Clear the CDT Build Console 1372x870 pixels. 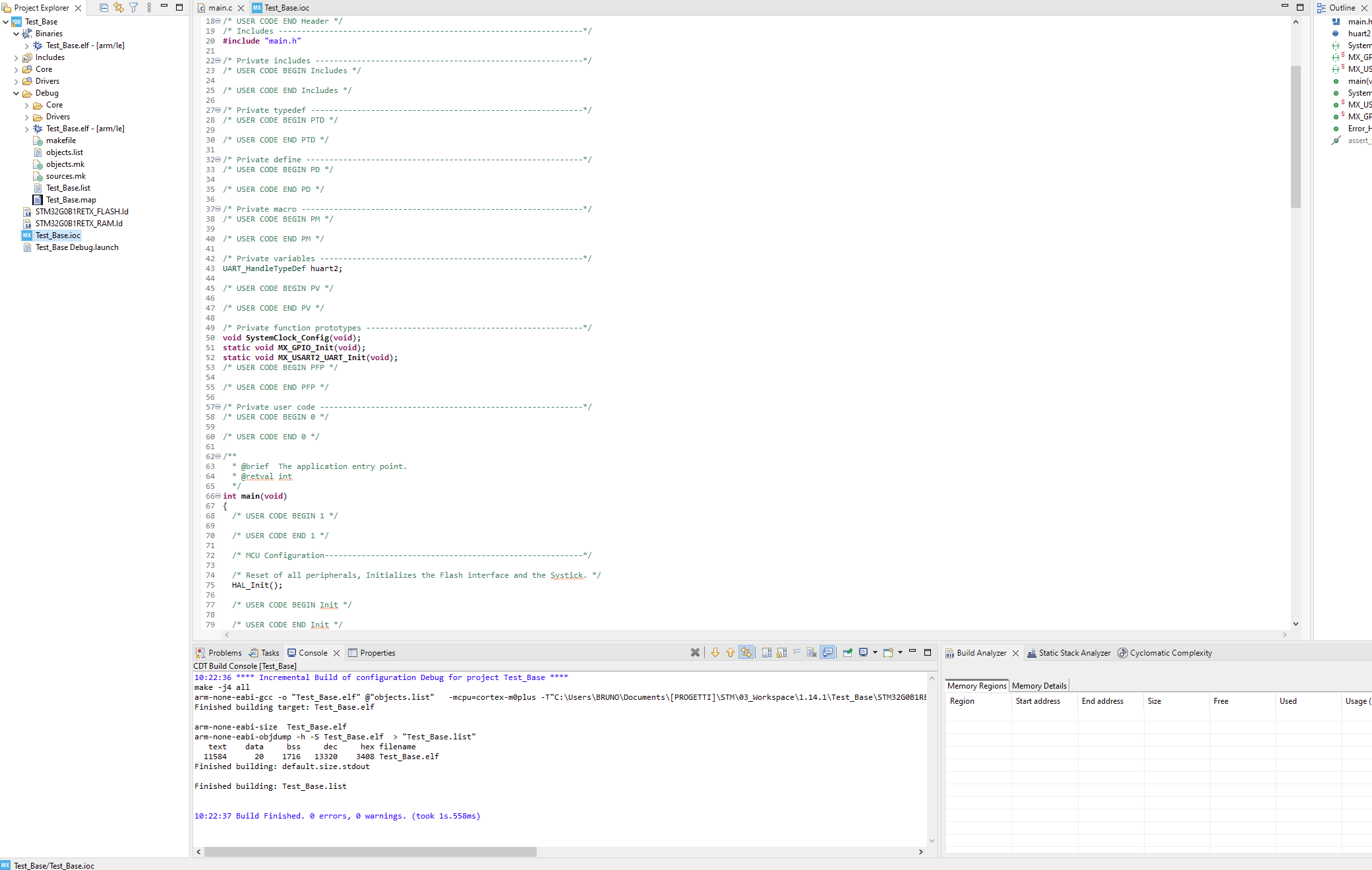[811, 652]
